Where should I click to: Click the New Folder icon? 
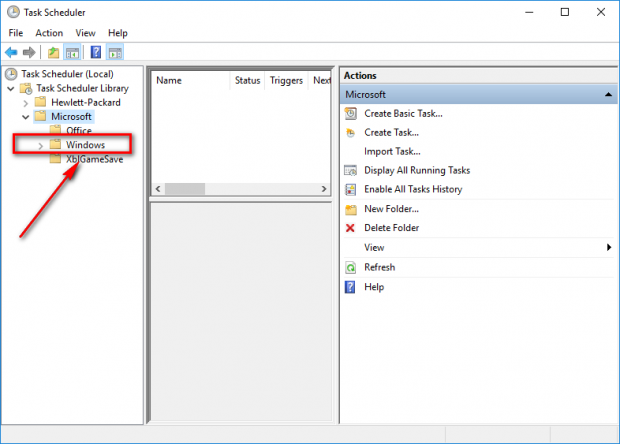coord(351,209)
